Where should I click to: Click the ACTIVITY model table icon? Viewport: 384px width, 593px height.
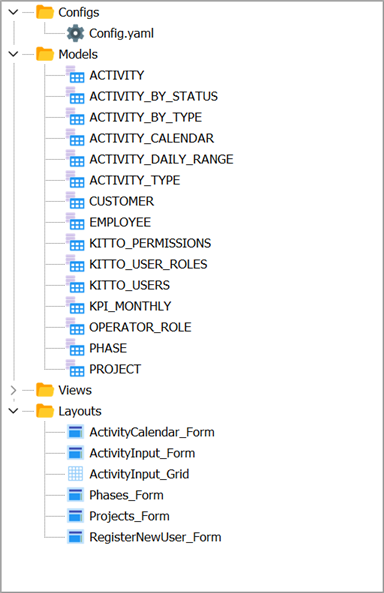click(75, 75)
